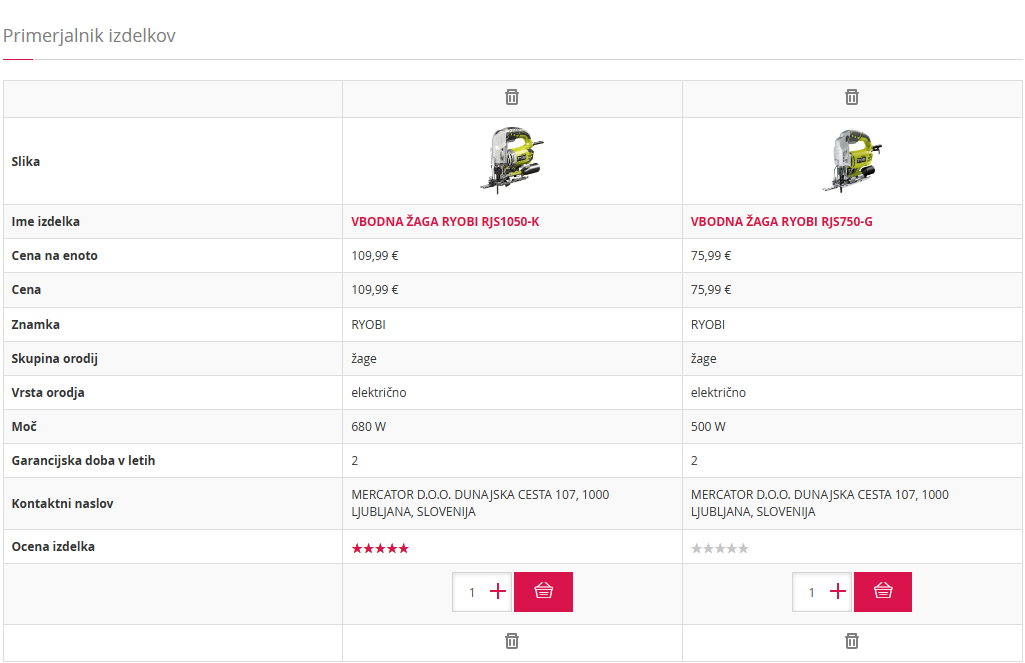Increase quantity for the RJS1050-K saw

498,592
